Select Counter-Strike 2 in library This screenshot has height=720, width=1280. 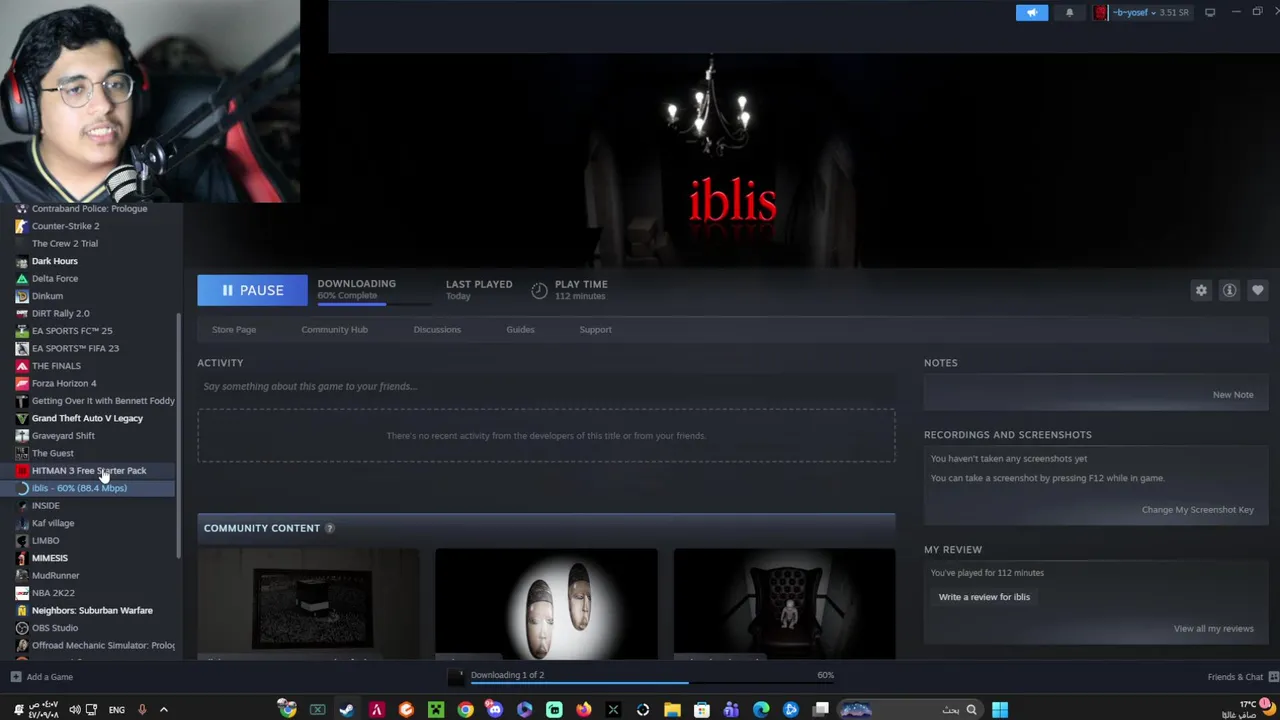(x=65, y=226)
